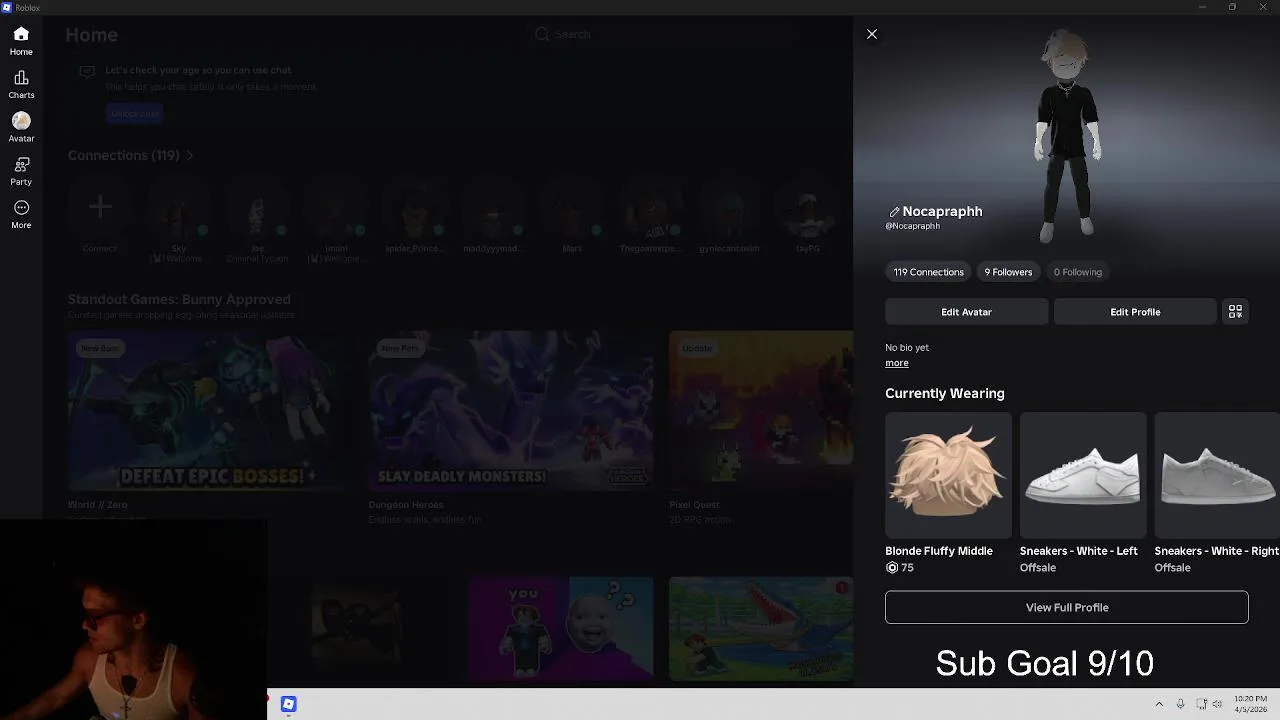Show hidden system tray icons
1280x720 pixels.
[1159, 704]
